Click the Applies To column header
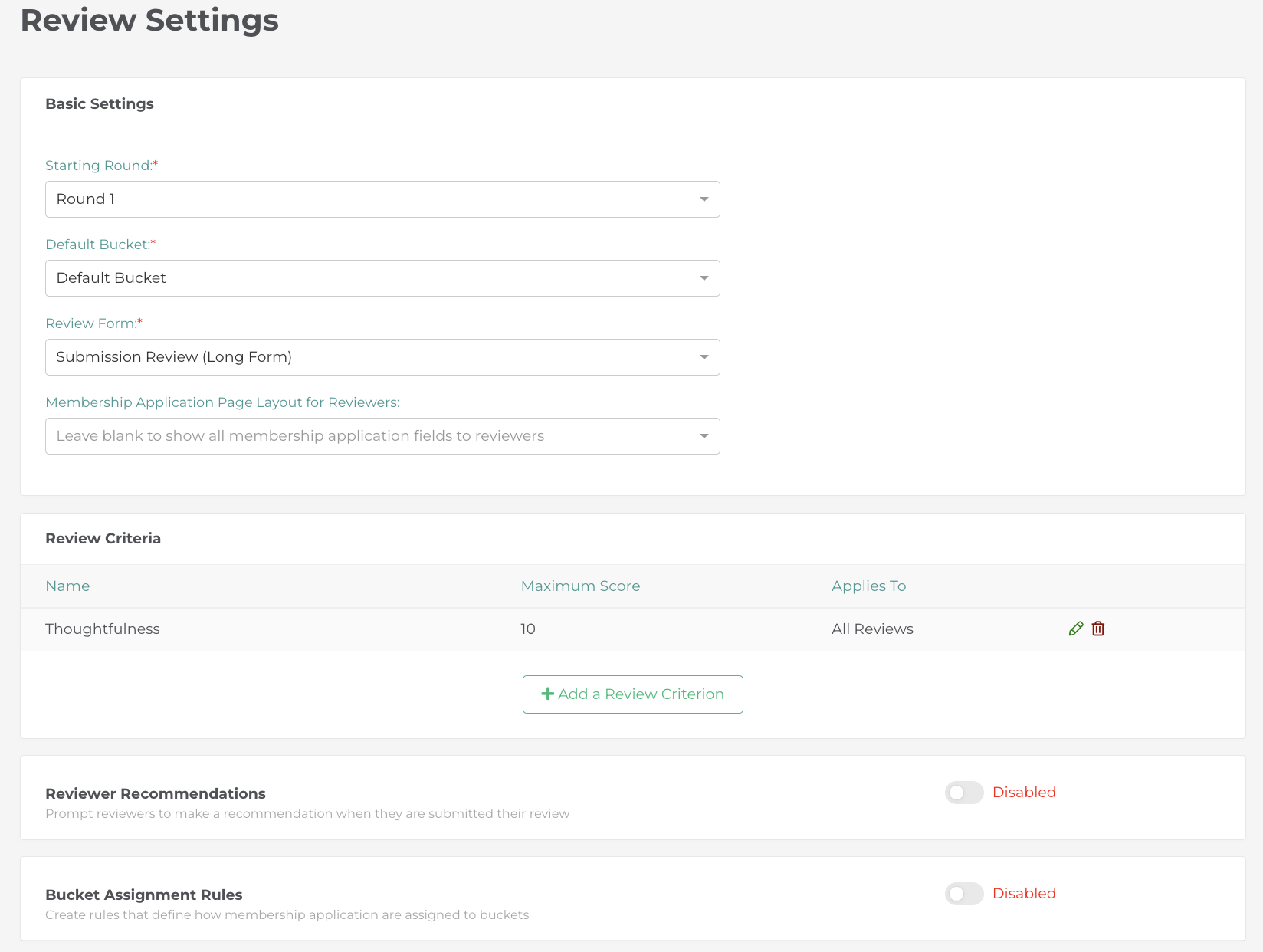This screenshot has height=952, width=1263. (x=868, y=586)
